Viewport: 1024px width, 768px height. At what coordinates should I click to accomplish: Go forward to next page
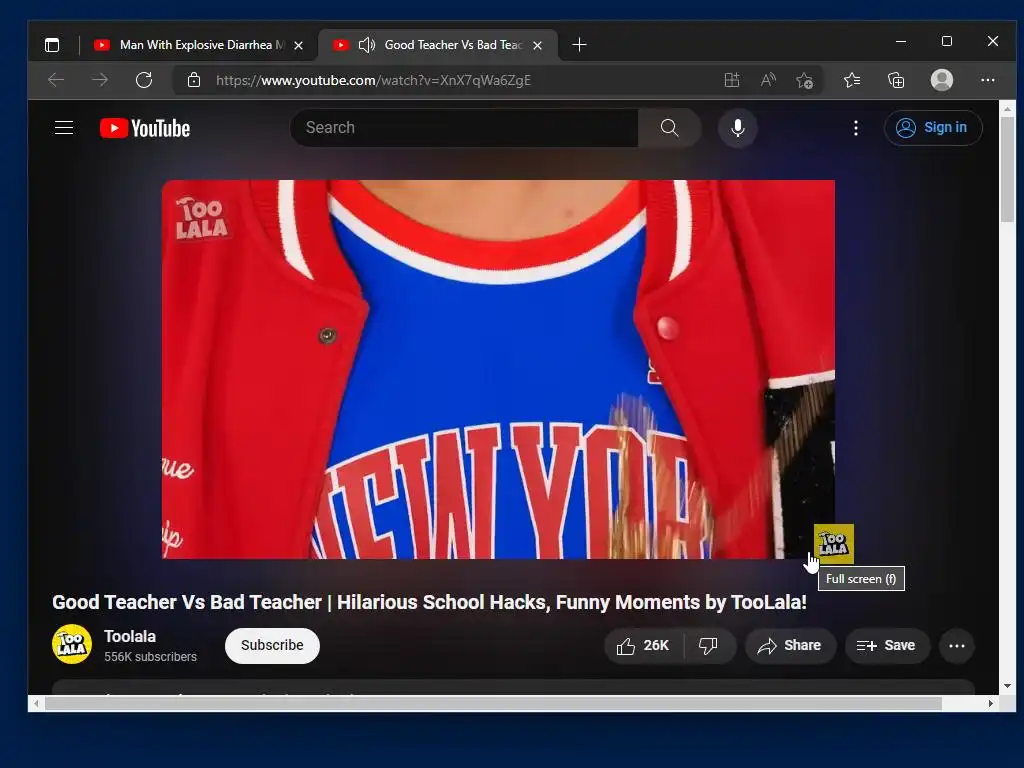click(100, 80)
